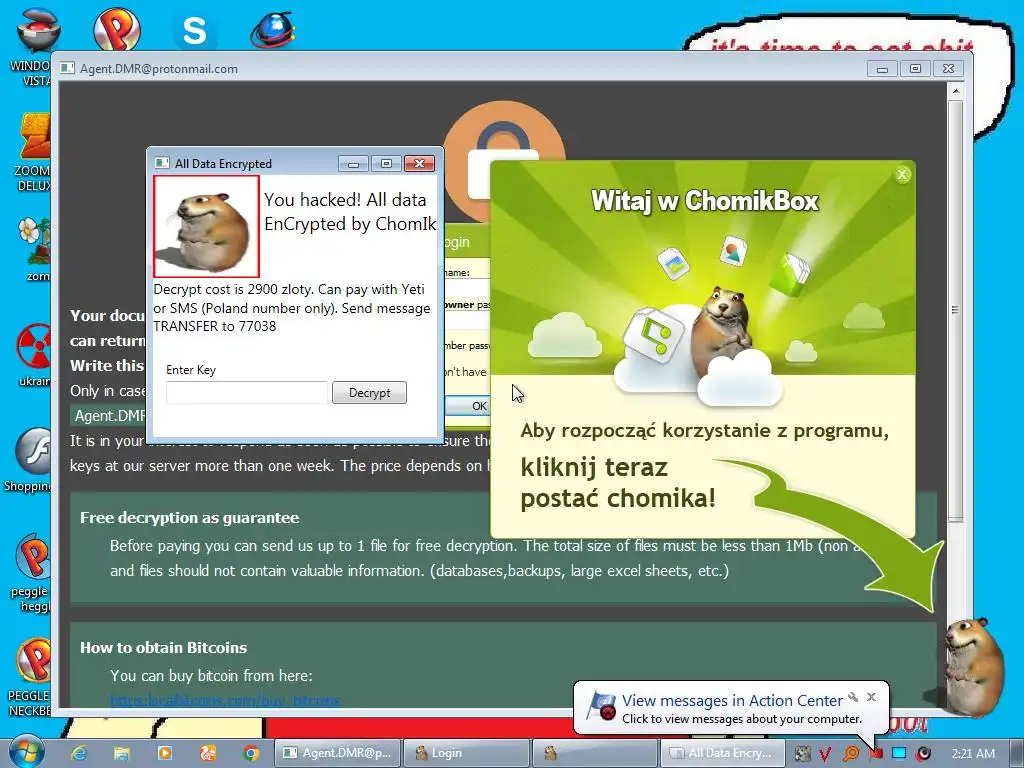Click the Action Center flag tray icon
Screen dimensions: 1024x768
point(876,754)
